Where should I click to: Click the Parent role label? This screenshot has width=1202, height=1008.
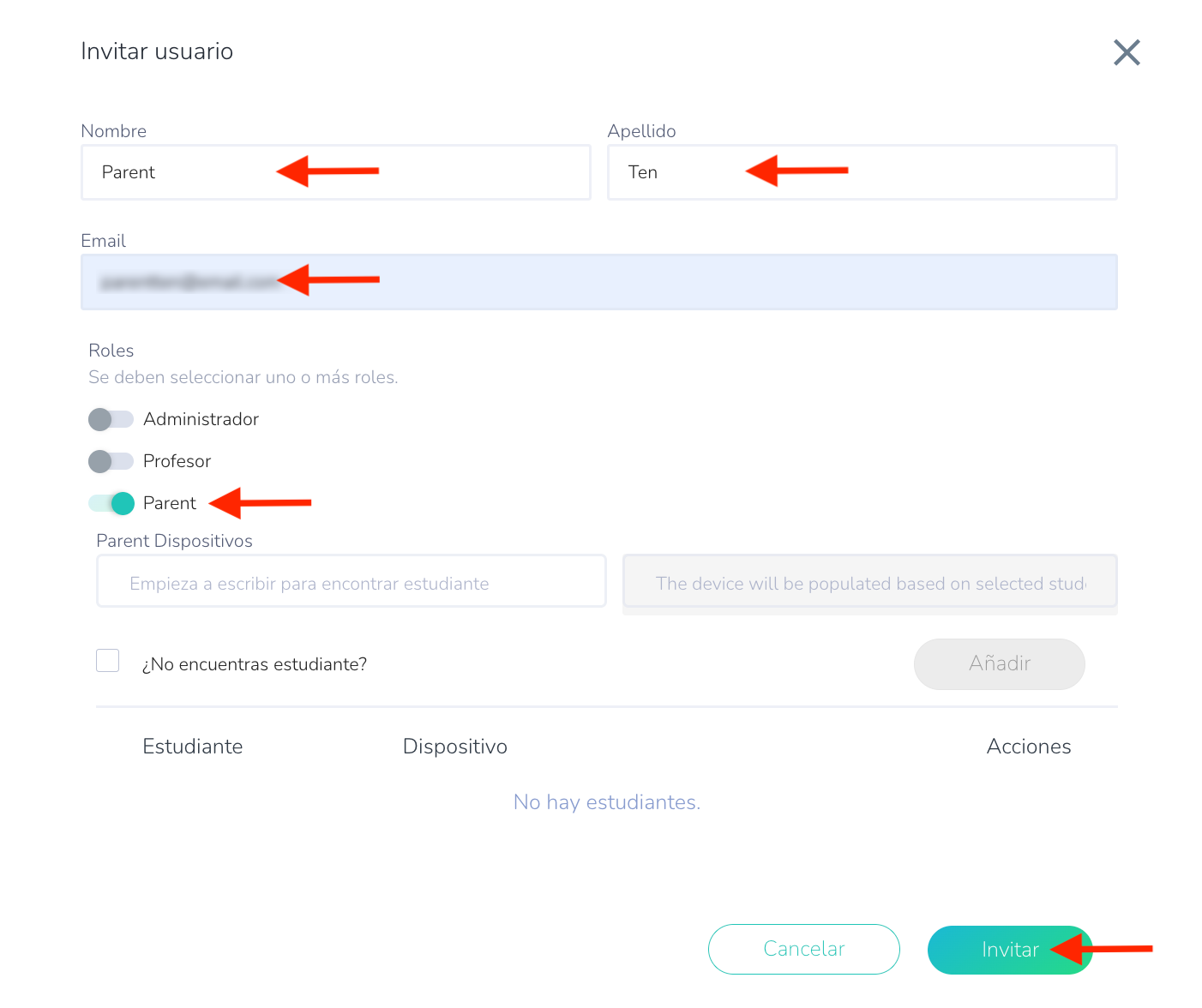(x=170, y=503)
